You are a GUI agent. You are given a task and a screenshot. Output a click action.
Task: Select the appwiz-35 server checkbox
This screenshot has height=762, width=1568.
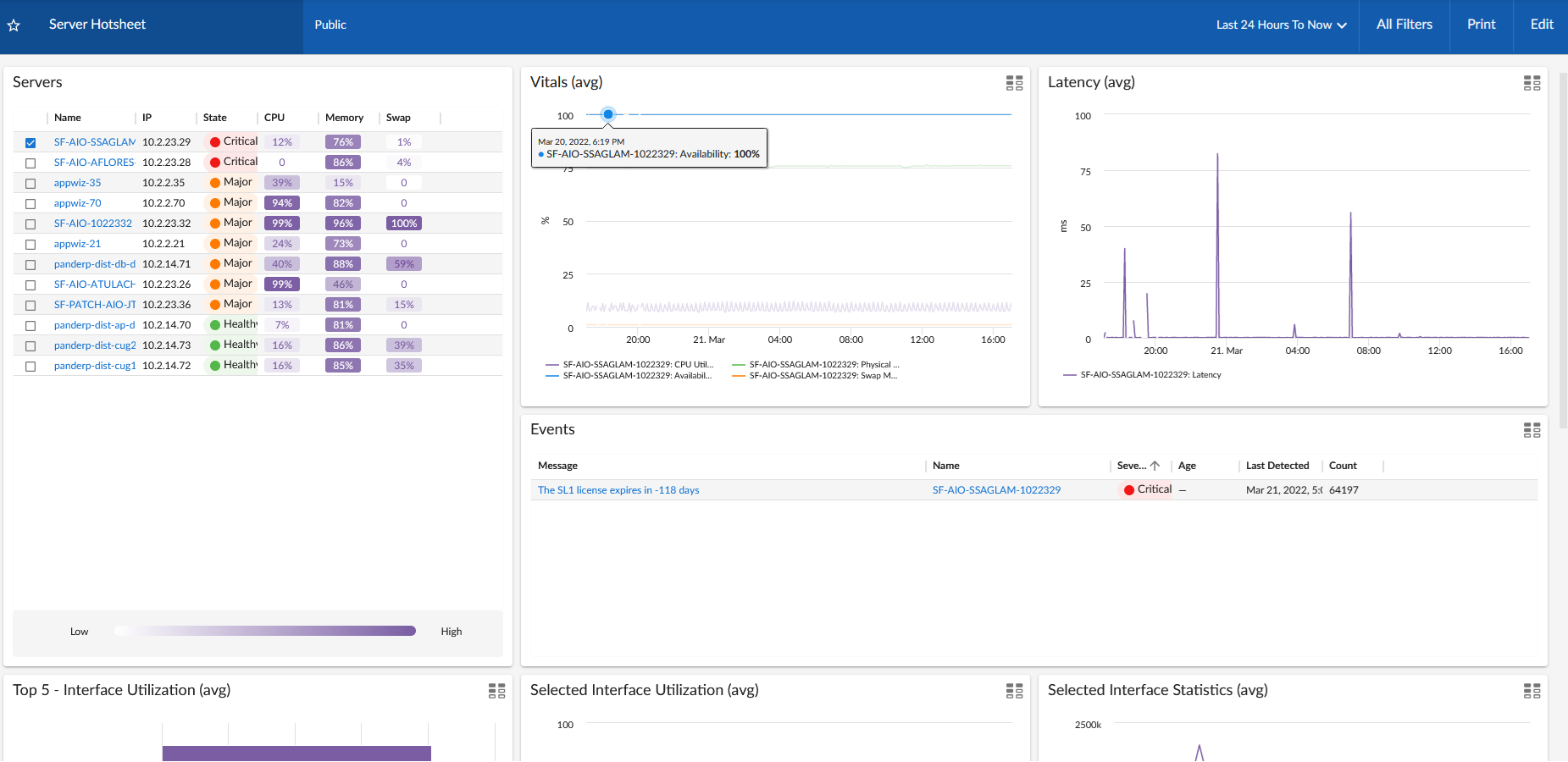coord(30,184)
